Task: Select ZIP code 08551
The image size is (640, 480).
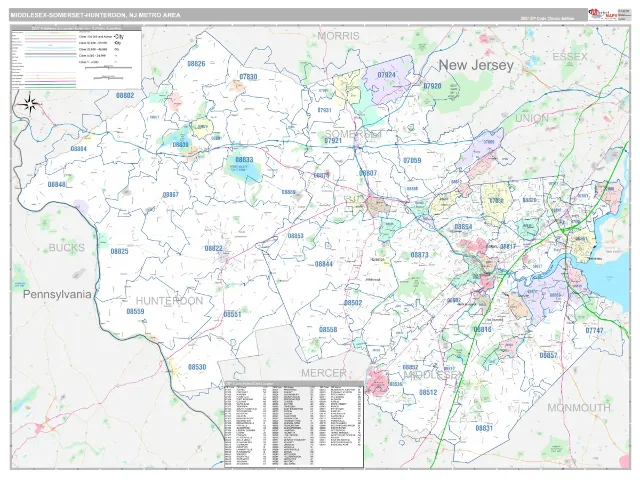Action: 232,315
